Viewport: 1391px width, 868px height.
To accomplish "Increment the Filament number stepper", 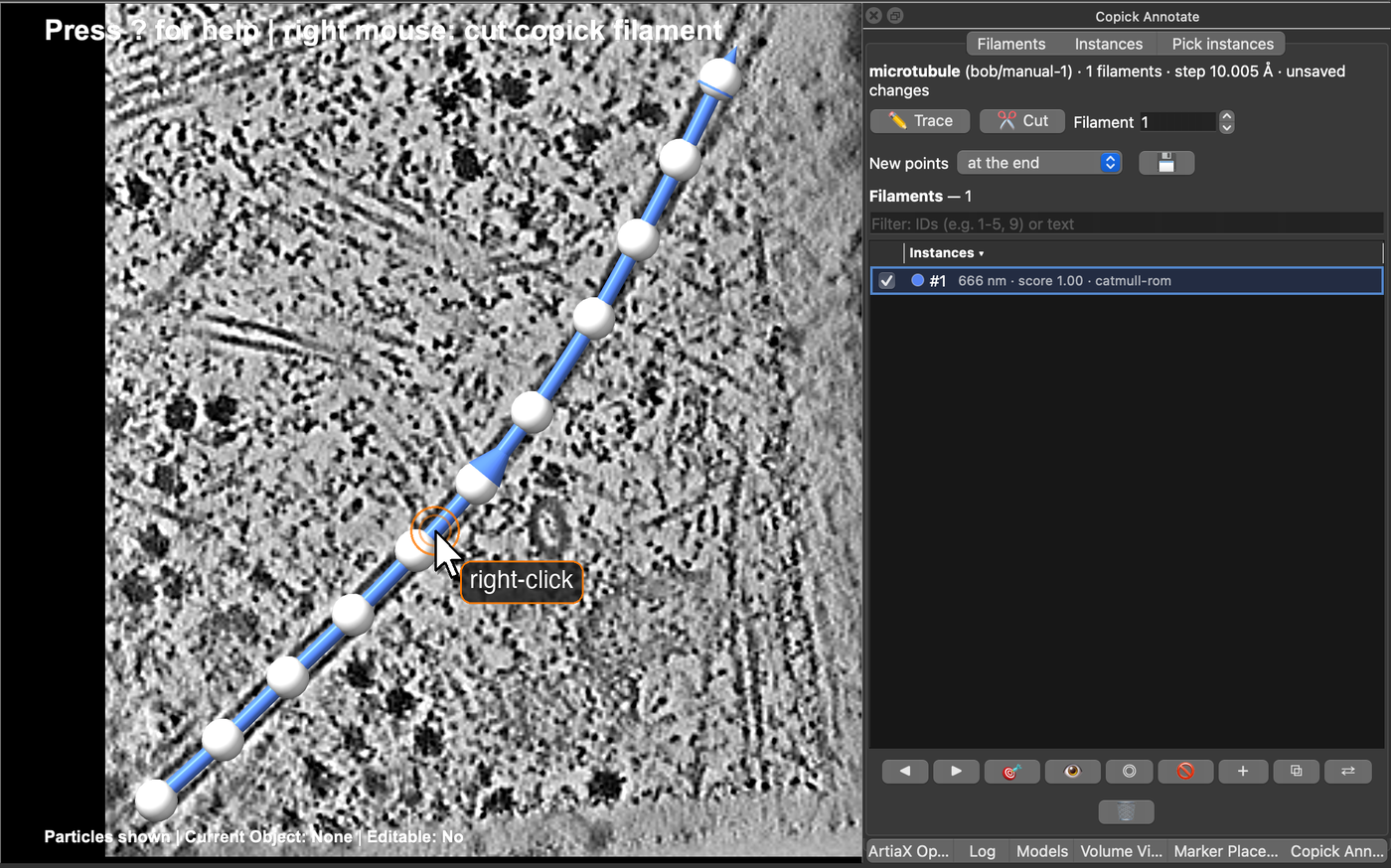I will 1226,116.
